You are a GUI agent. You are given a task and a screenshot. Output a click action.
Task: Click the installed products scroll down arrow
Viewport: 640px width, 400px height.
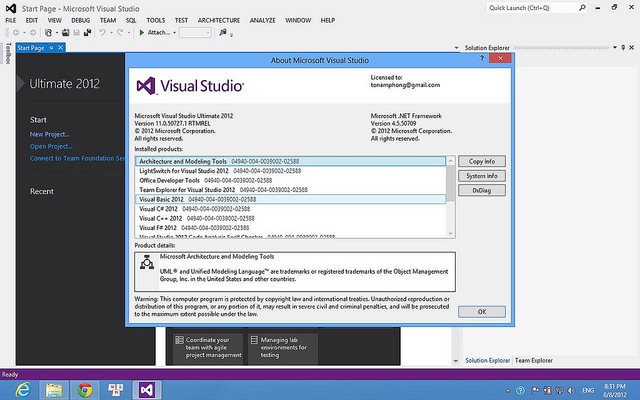[451, 233]
